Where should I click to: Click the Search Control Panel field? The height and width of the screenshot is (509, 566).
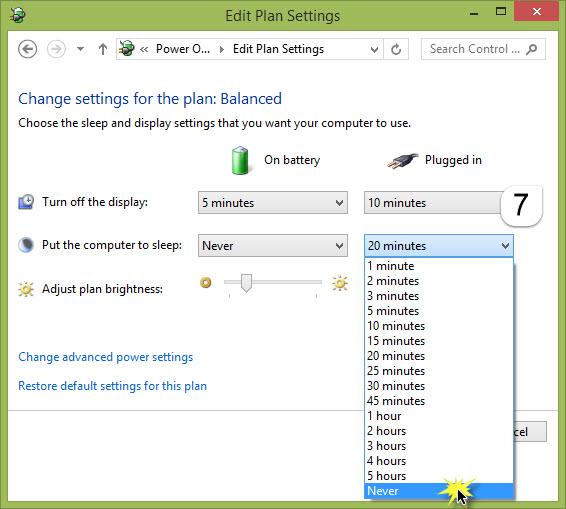coord(483,49)
